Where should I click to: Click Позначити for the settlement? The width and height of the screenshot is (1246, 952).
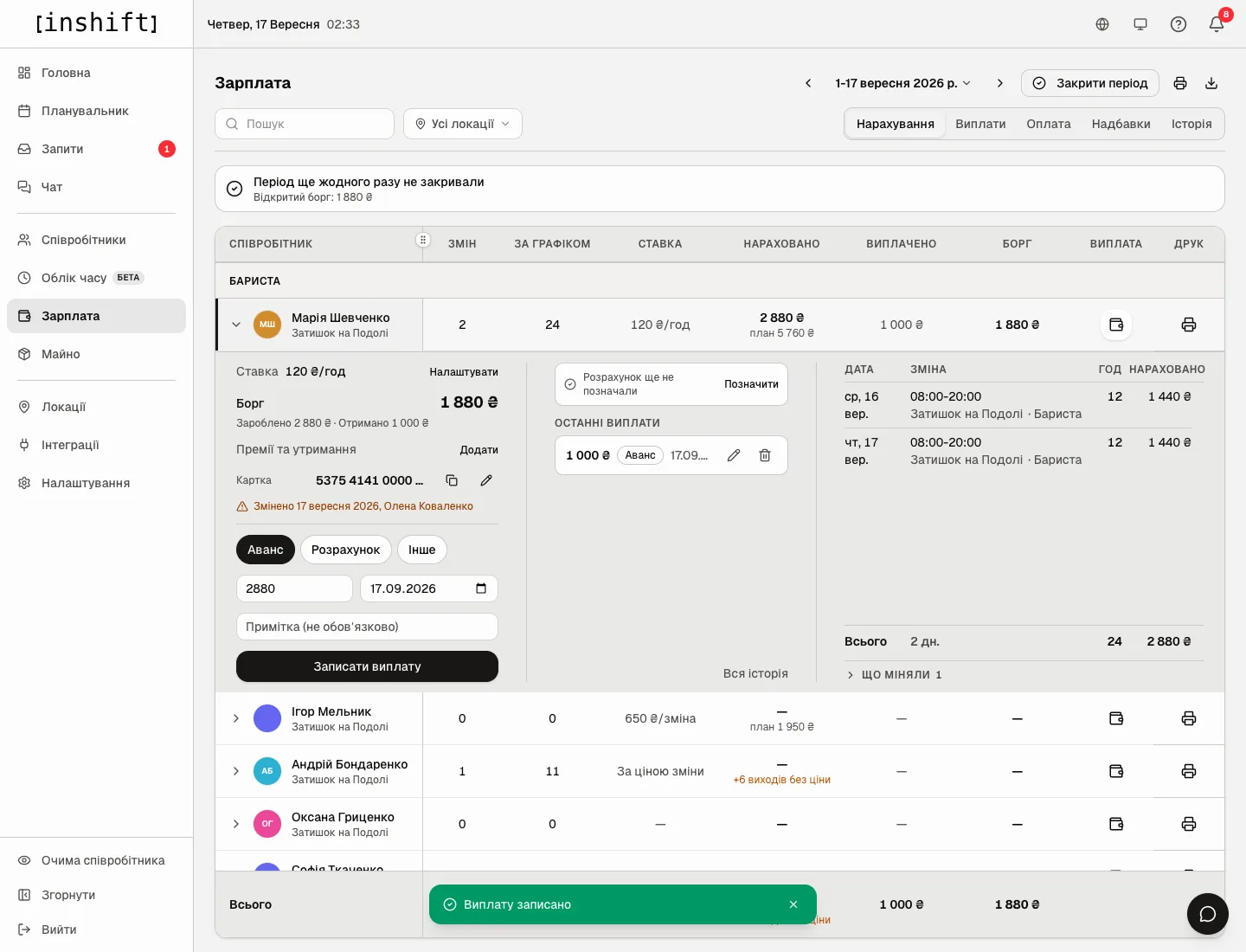pos(751,384)
